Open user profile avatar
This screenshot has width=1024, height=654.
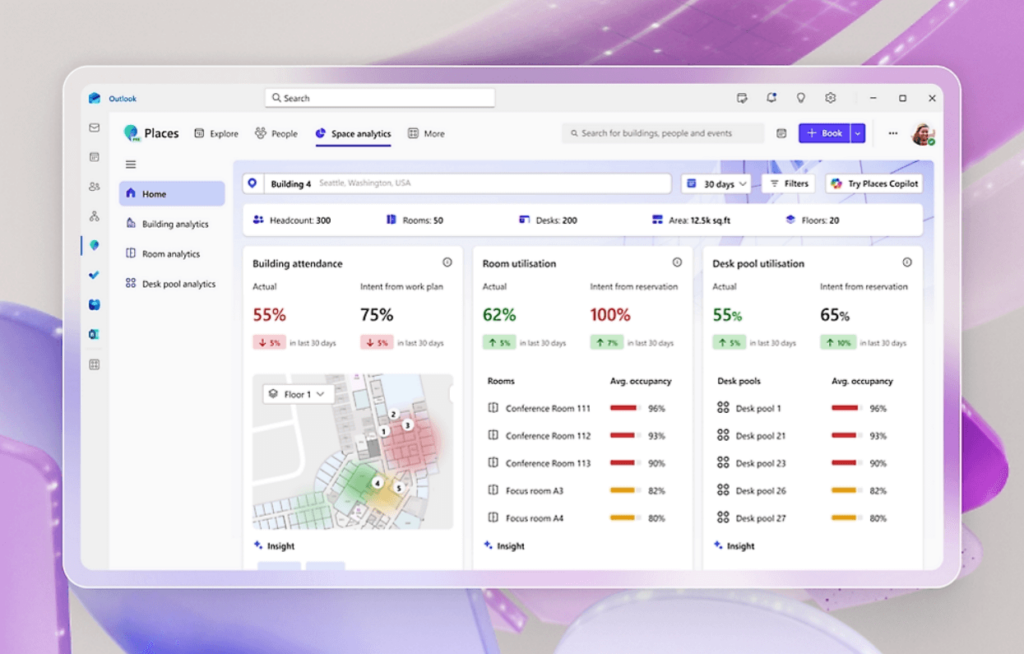click(x=923, y=134)
